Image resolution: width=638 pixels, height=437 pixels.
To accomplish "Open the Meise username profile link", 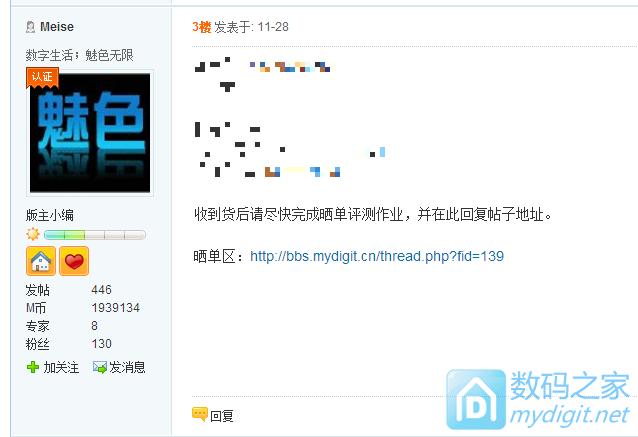I will (57, 27).
